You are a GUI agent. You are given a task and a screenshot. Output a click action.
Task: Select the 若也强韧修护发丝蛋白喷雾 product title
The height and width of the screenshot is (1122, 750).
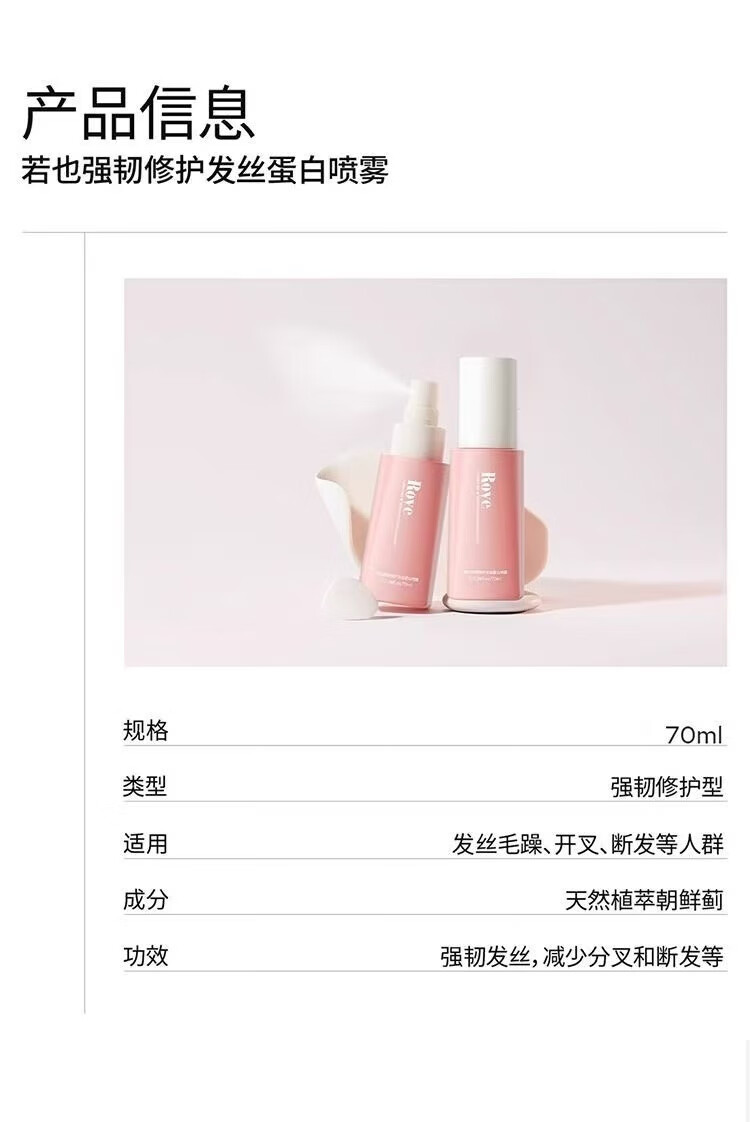click(205, 171)
